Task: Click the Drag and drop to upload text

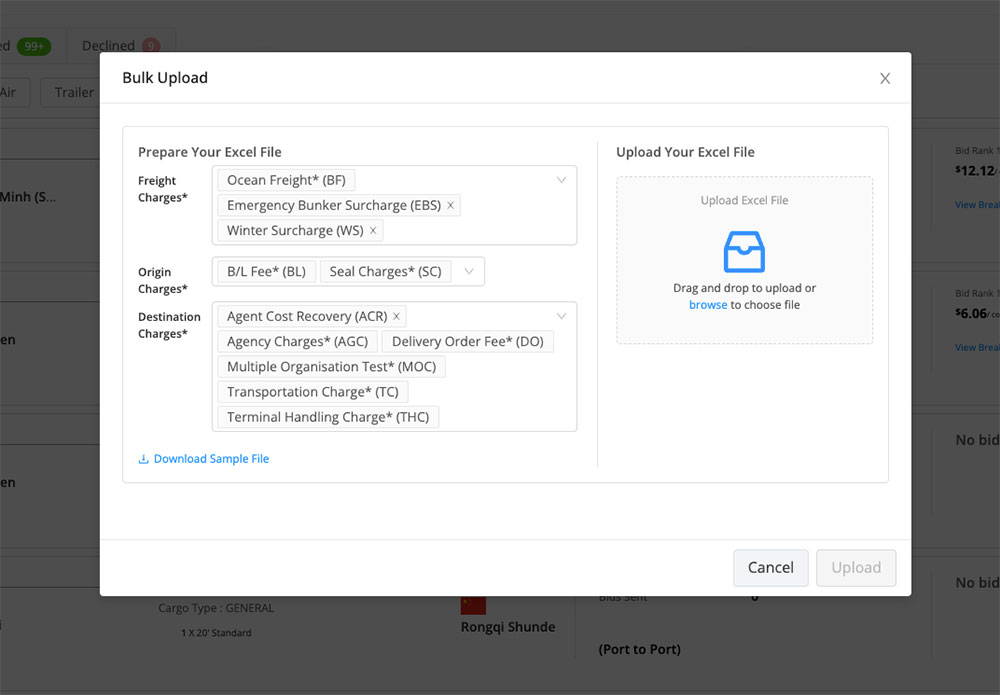Action: point(744,288)
